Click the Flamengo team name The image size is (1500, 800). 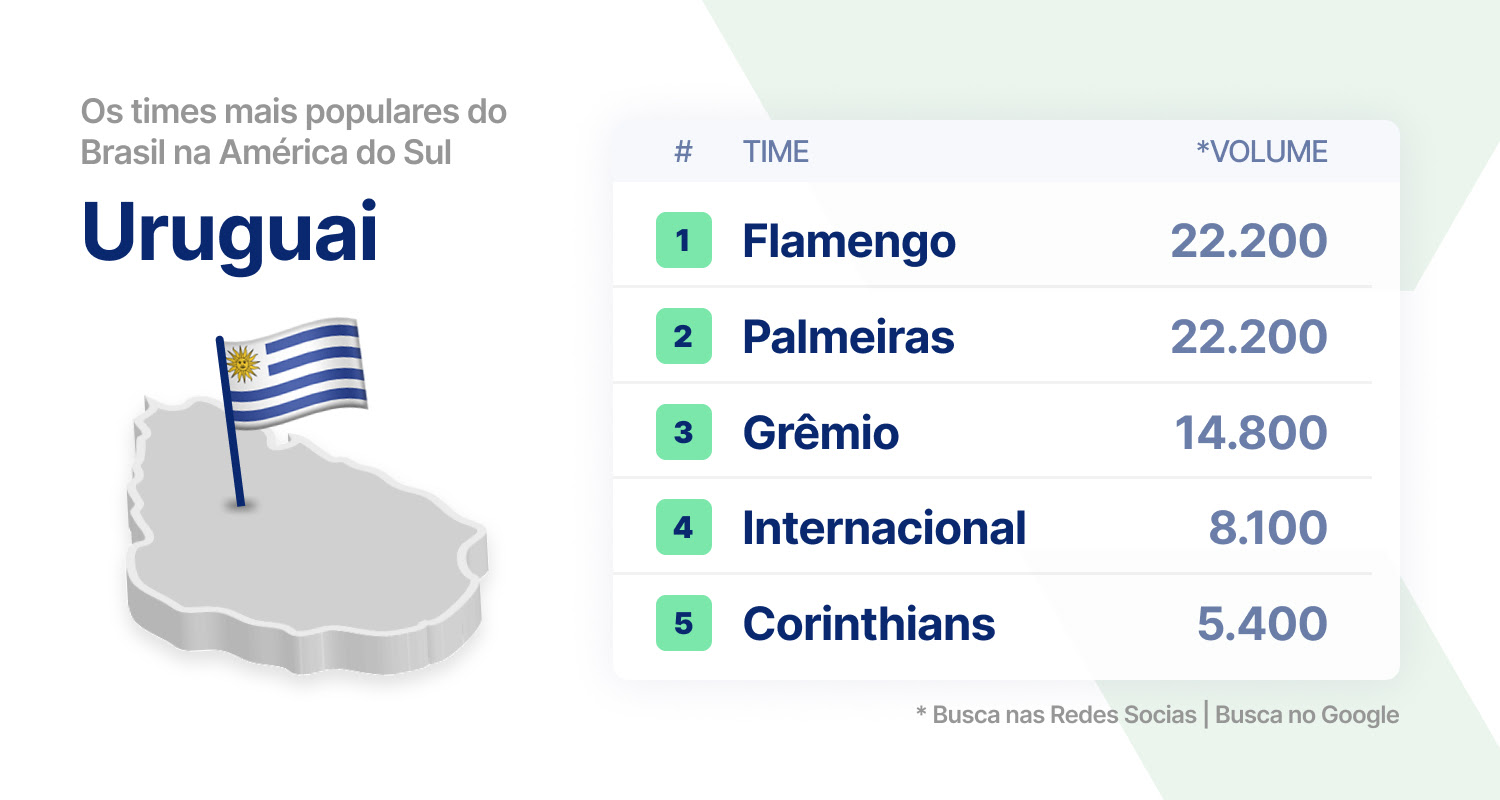849,241
